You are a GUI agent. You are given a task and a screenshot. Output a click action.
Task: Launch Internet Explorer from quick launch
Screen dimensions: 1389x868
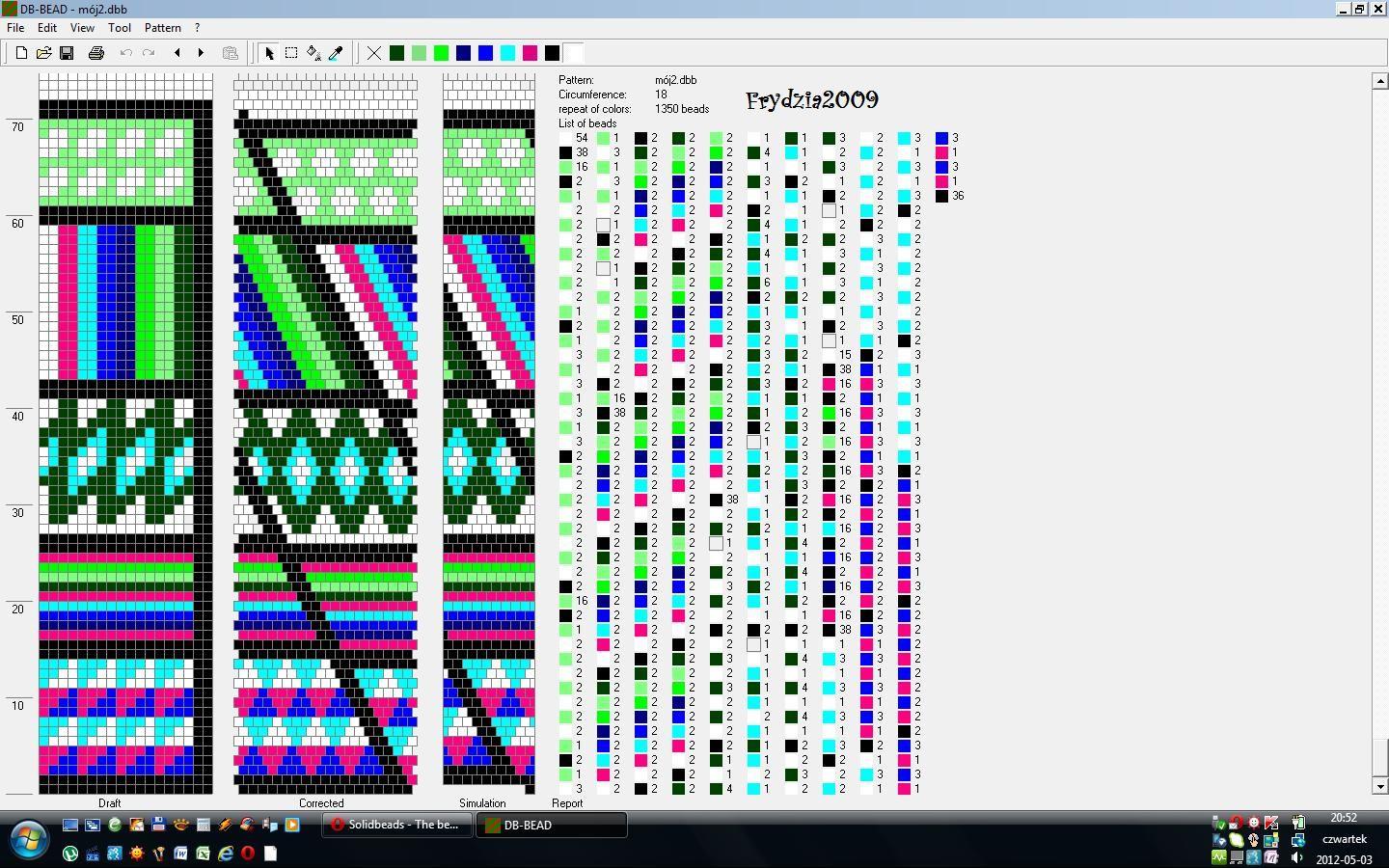click(x=225, y=854)
